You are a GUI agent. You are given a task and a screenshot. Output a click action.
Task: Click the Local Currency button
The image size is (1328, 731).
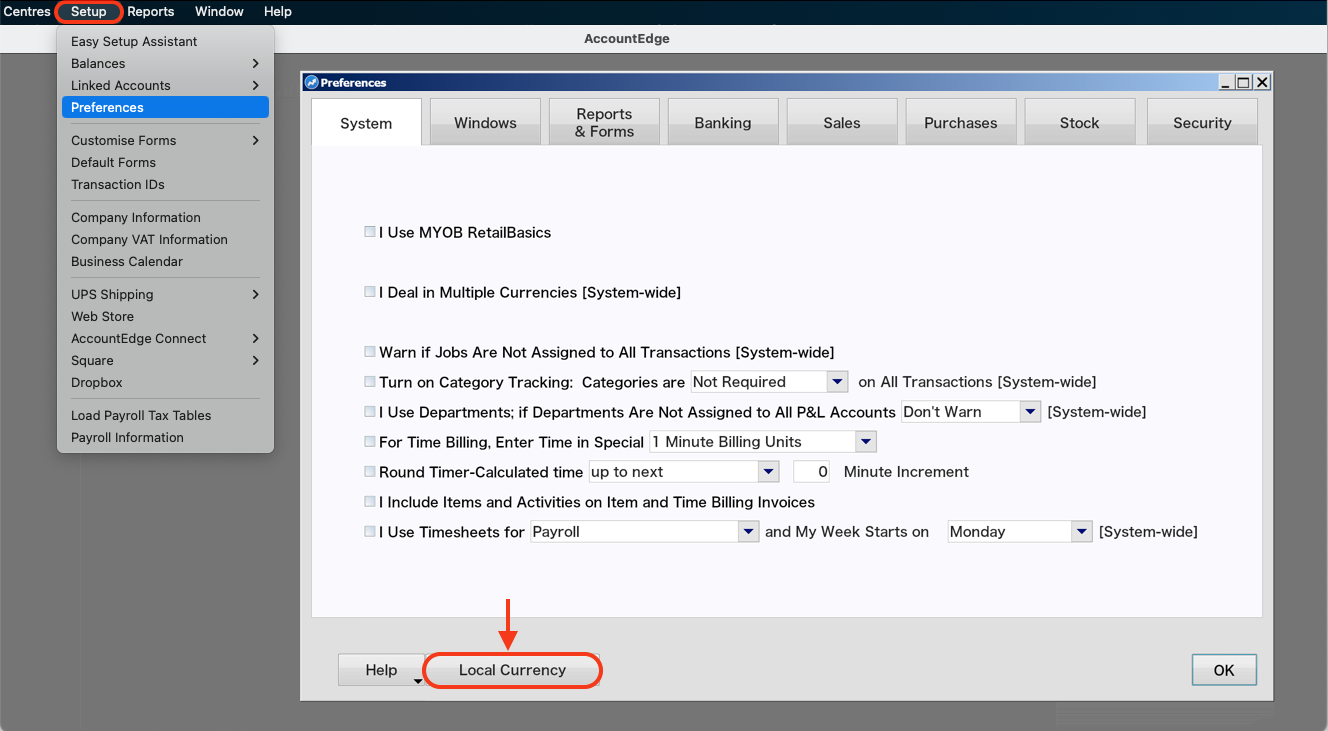[x=512, y=670]
